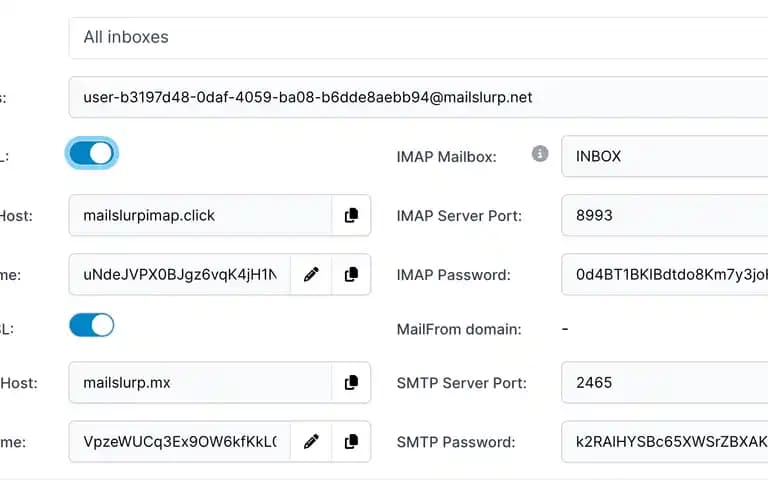Open the All inboxes selector
Image resolution: width=768 pixels, height=480 pixels.
[x=418, y=38]
